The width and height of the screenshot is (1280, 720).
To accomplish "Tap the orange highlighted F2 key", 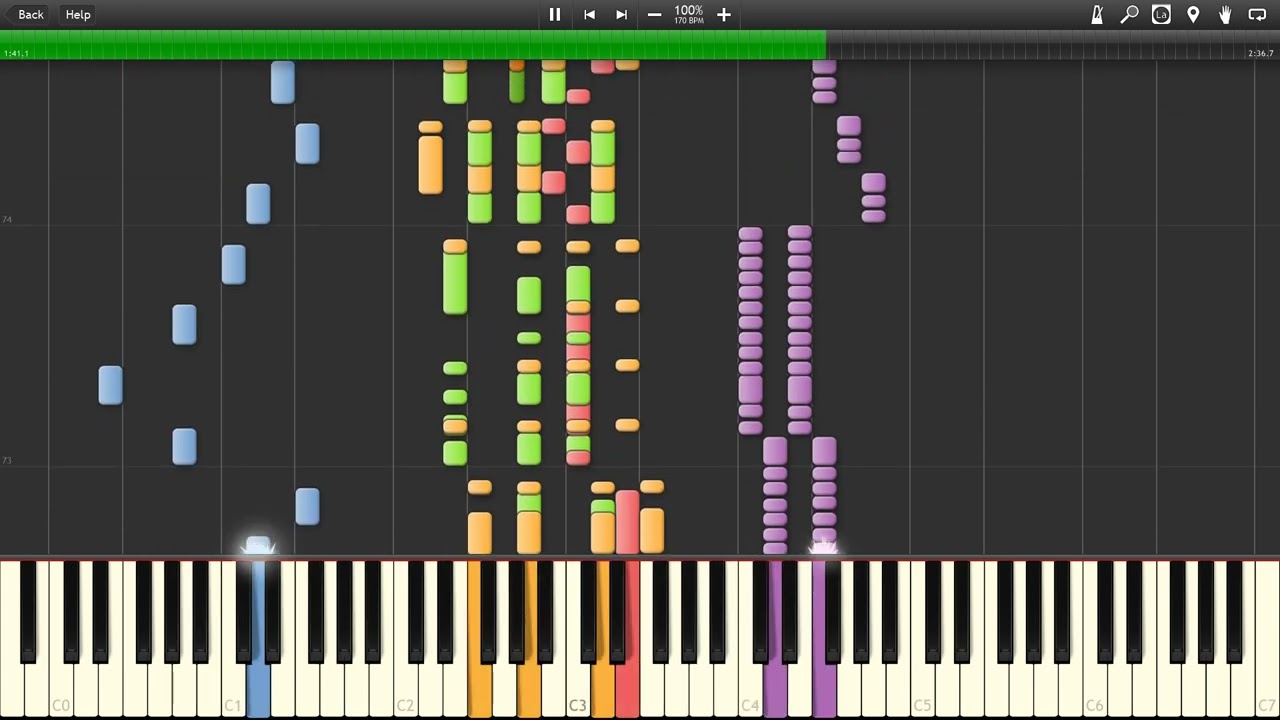I will (480, 690).
